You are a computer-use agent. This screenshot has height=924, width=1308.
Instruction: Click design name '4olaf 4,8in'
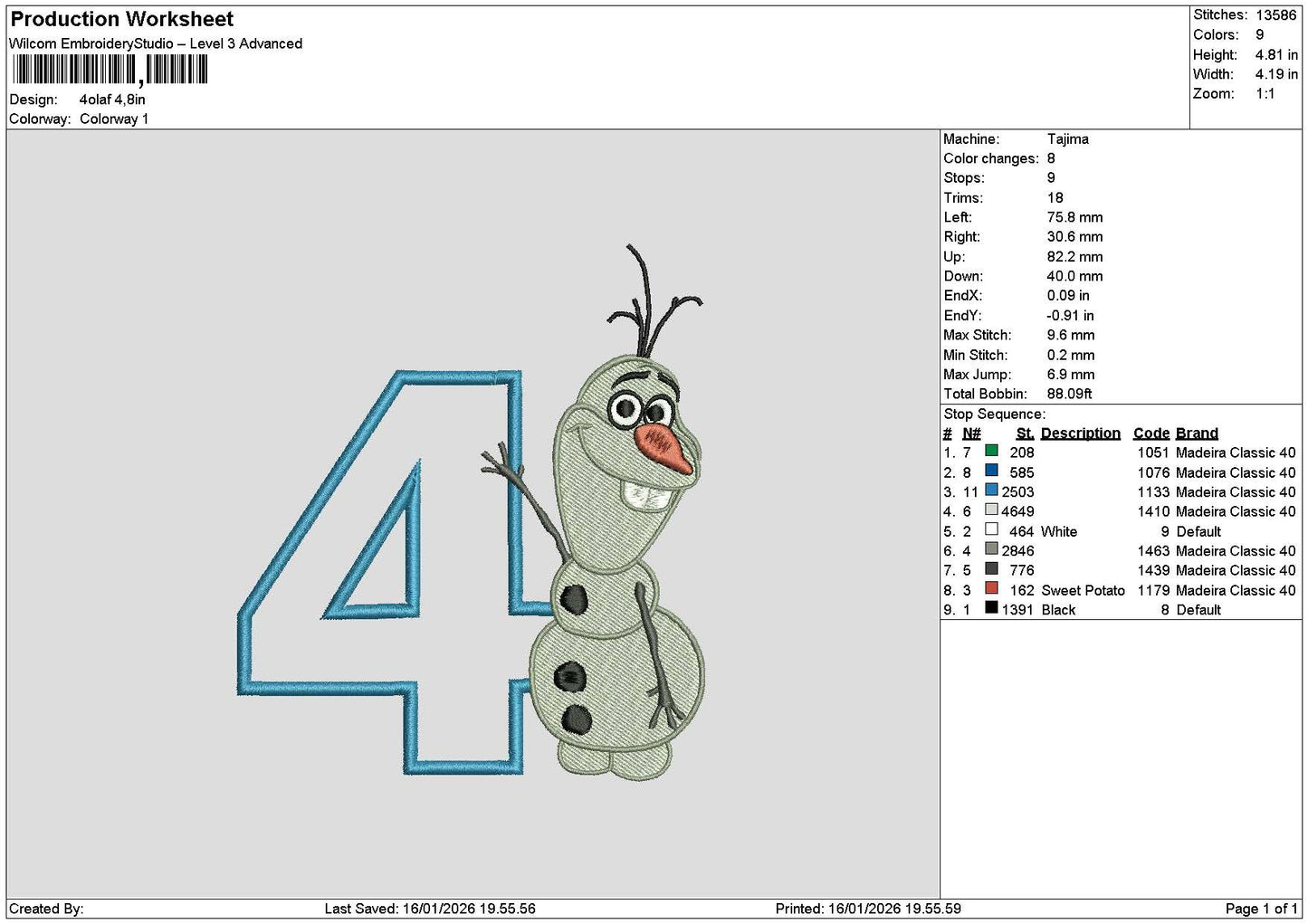click(112, 100)
